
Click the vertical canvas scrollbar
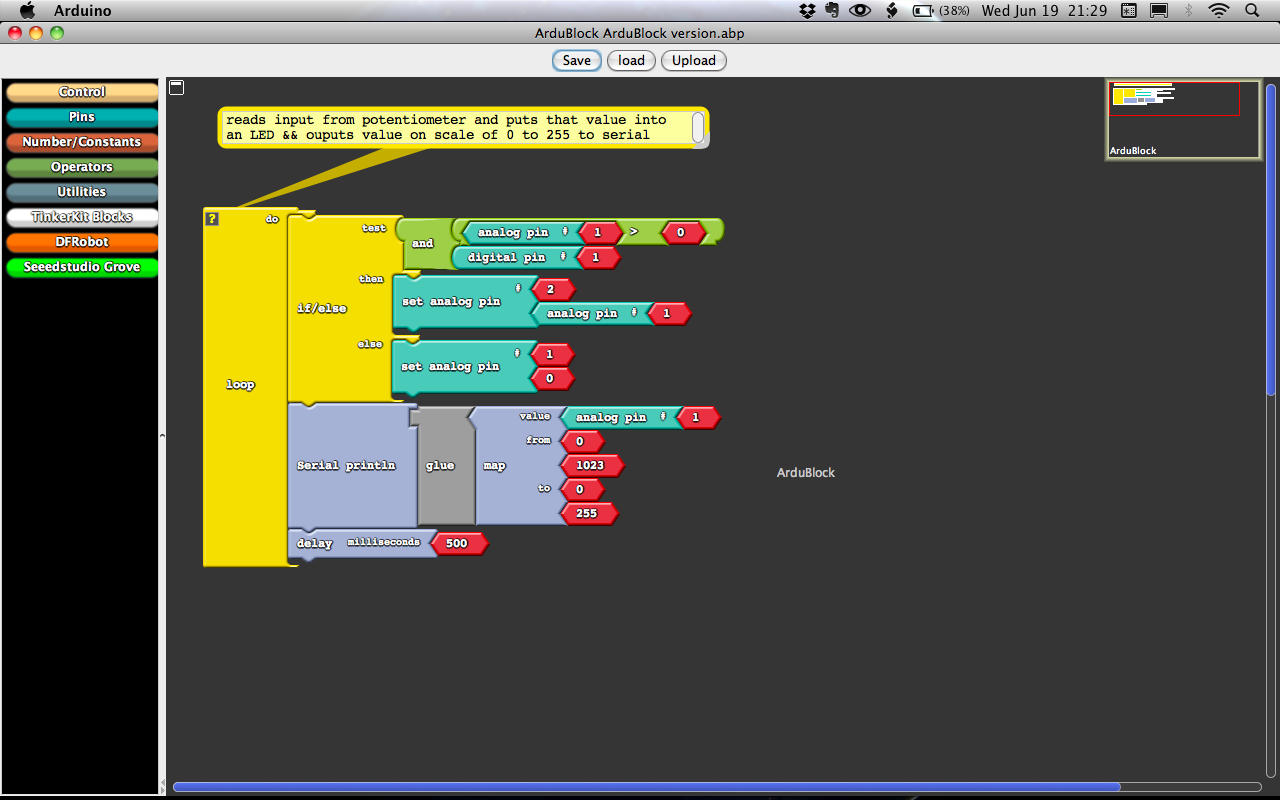point(1272,240)
